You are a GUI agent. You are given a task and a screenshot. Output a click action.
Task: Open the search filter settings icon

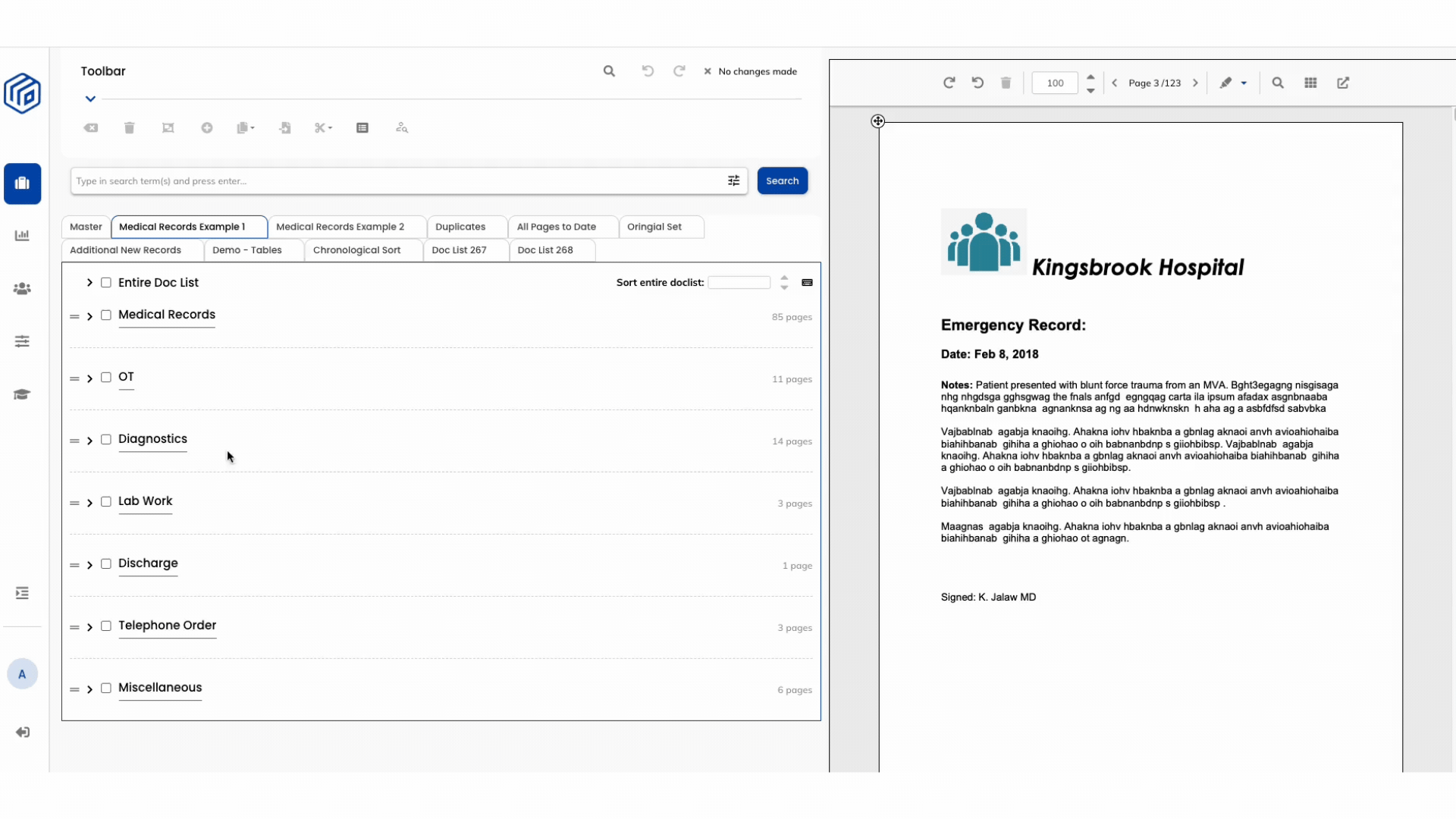click(733, 180)
